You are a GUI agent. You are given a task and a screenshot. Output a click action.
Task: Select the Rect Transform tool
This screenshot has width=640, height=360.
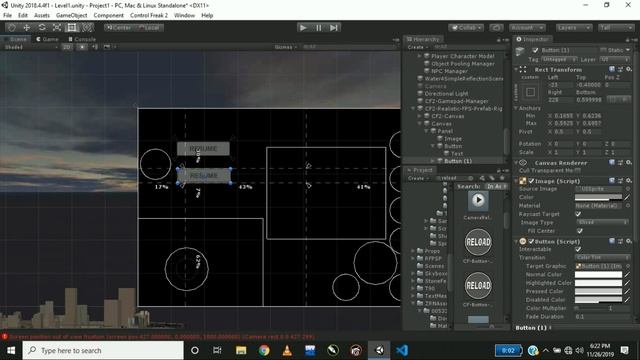(x=72, y=27)
